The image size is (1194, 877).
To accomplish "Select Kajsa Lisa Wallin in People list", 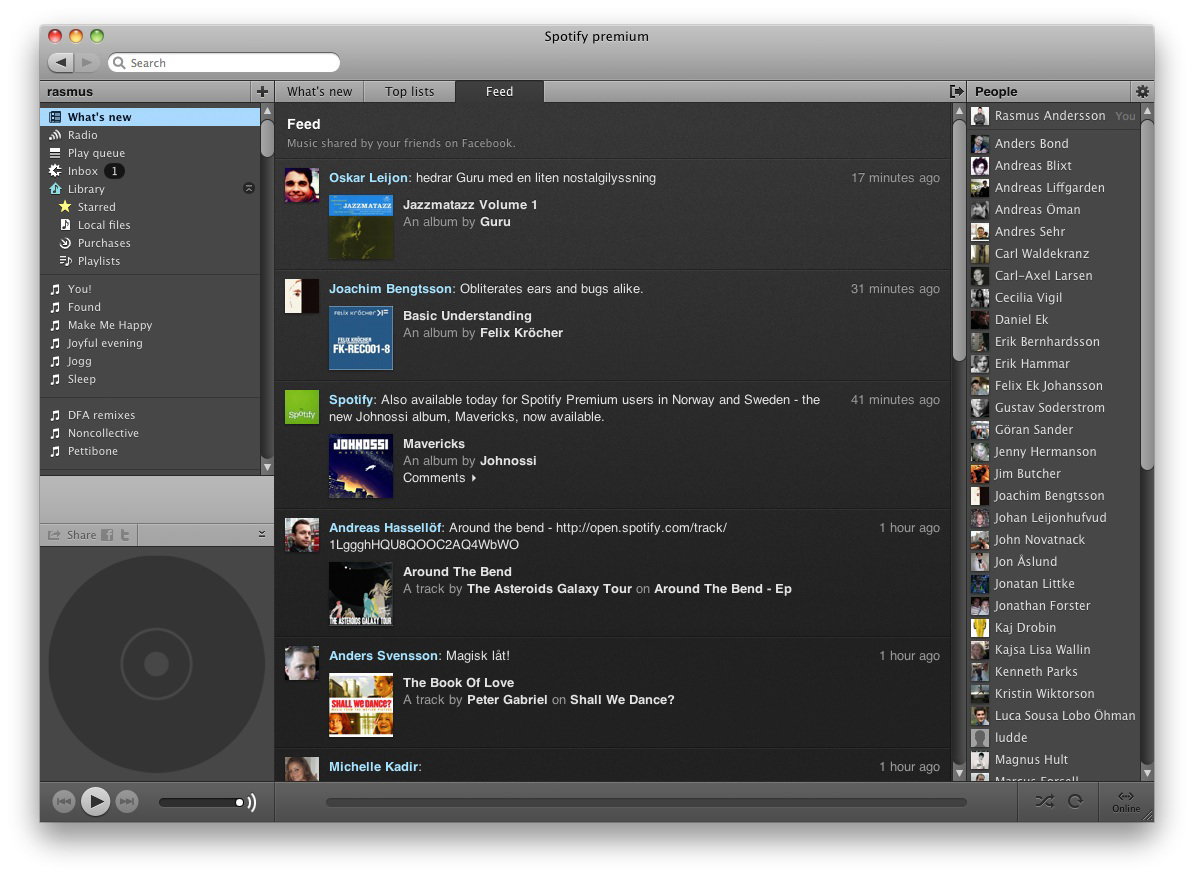I will [x=1054, y=650].
